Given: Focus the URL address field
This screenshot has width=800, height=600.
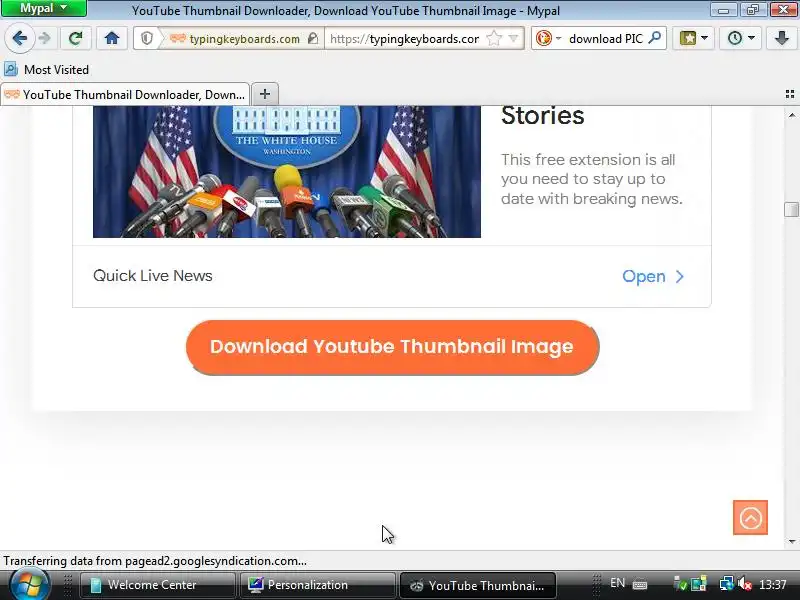Looking at the screenshot, I should 405,39.
